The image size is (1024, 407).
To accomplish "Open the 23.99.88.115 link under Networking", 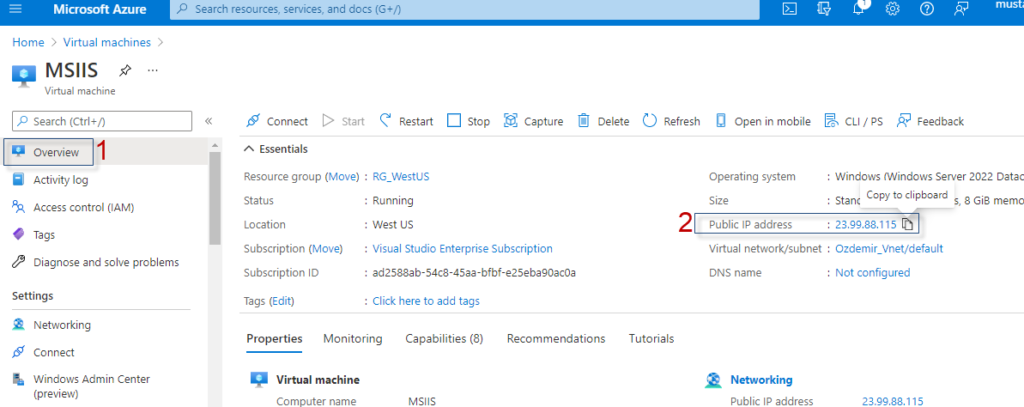I will [893, 401].
